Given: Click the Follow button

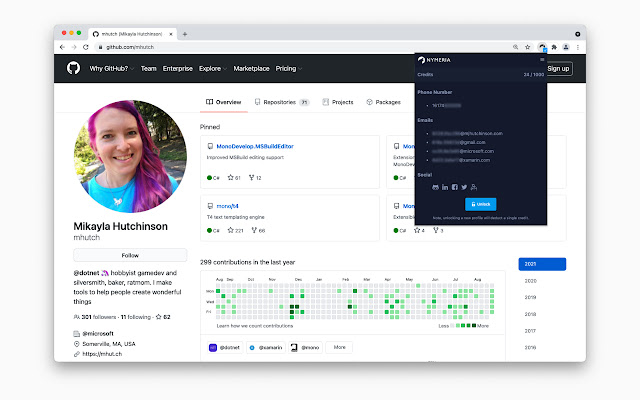Looking at the screenshot, I should (130, 255).
